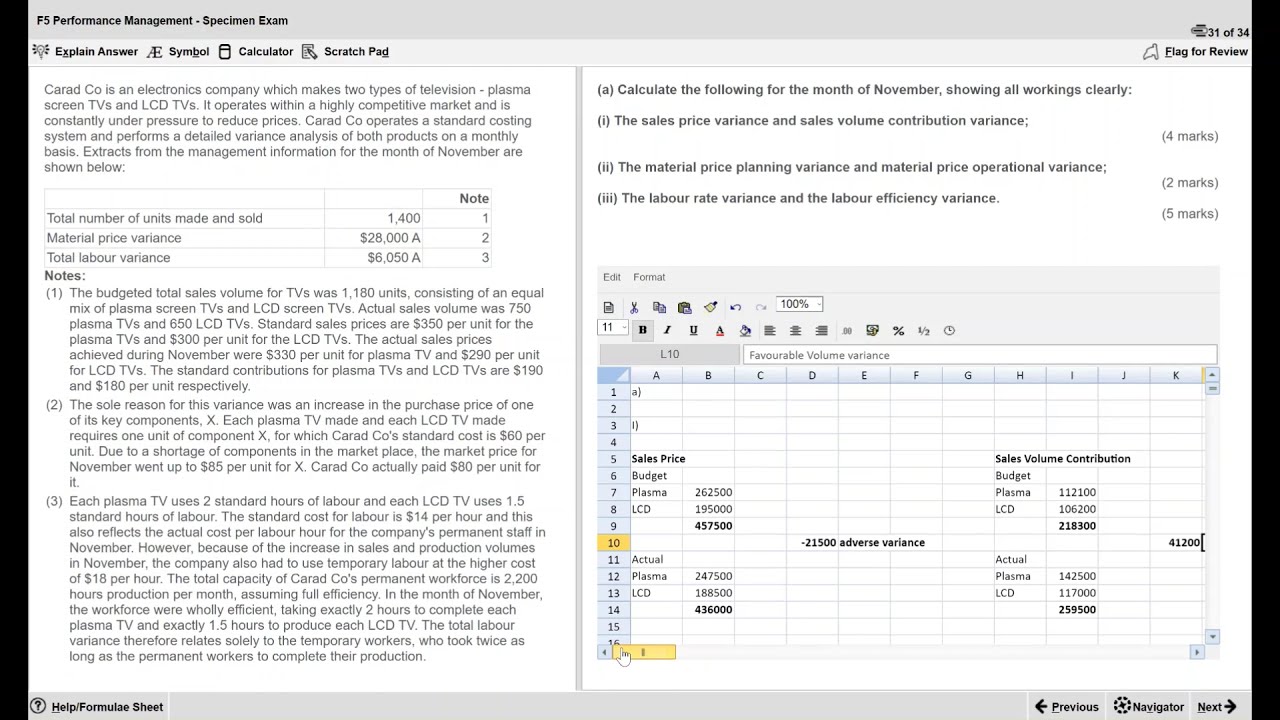Open the Scratch Pad
This screenshot has height=720, width=1280.
(345, 51)
